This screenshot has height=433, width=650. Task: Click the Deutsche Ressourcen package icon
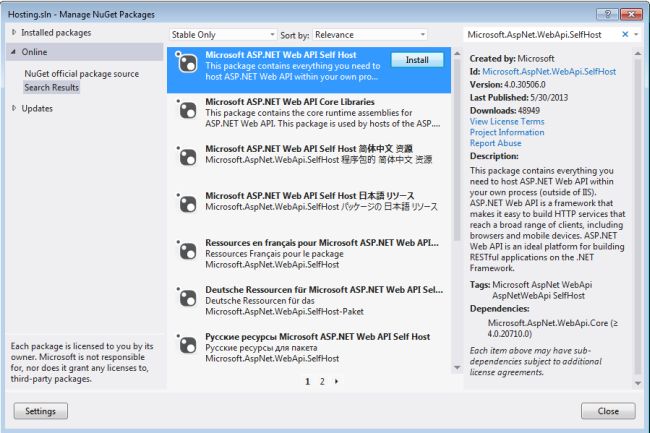187,298
